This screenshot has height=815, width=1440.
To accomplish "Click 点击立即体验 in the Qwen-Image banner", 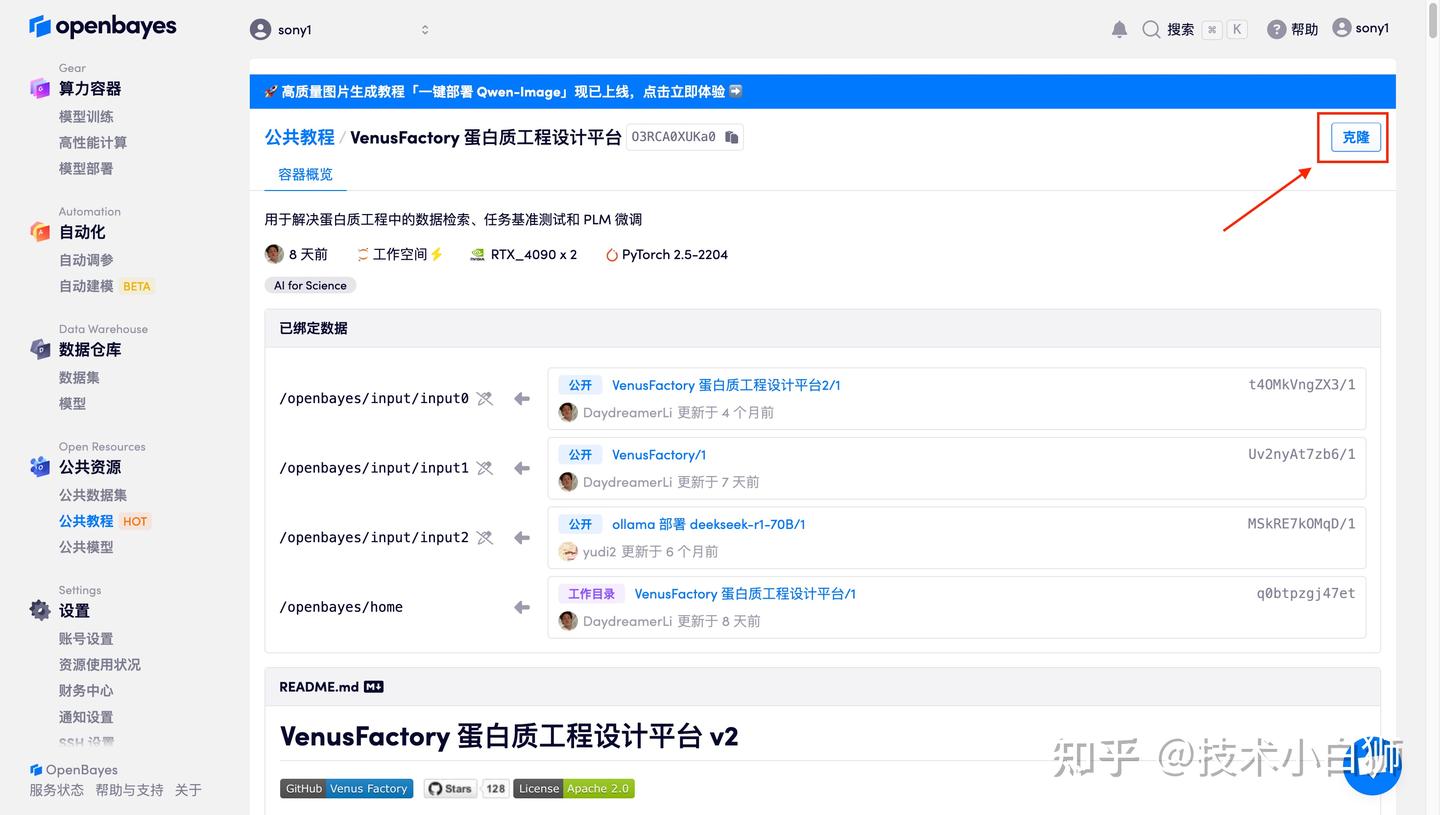I will tap(690, 90).
